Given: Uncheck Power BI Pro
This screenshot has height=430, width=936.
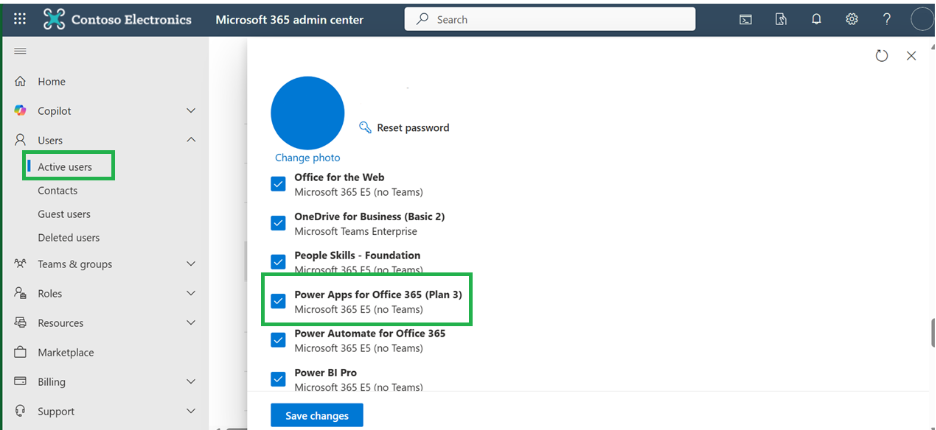Looking at the screenshot, I should click(278, 380).
